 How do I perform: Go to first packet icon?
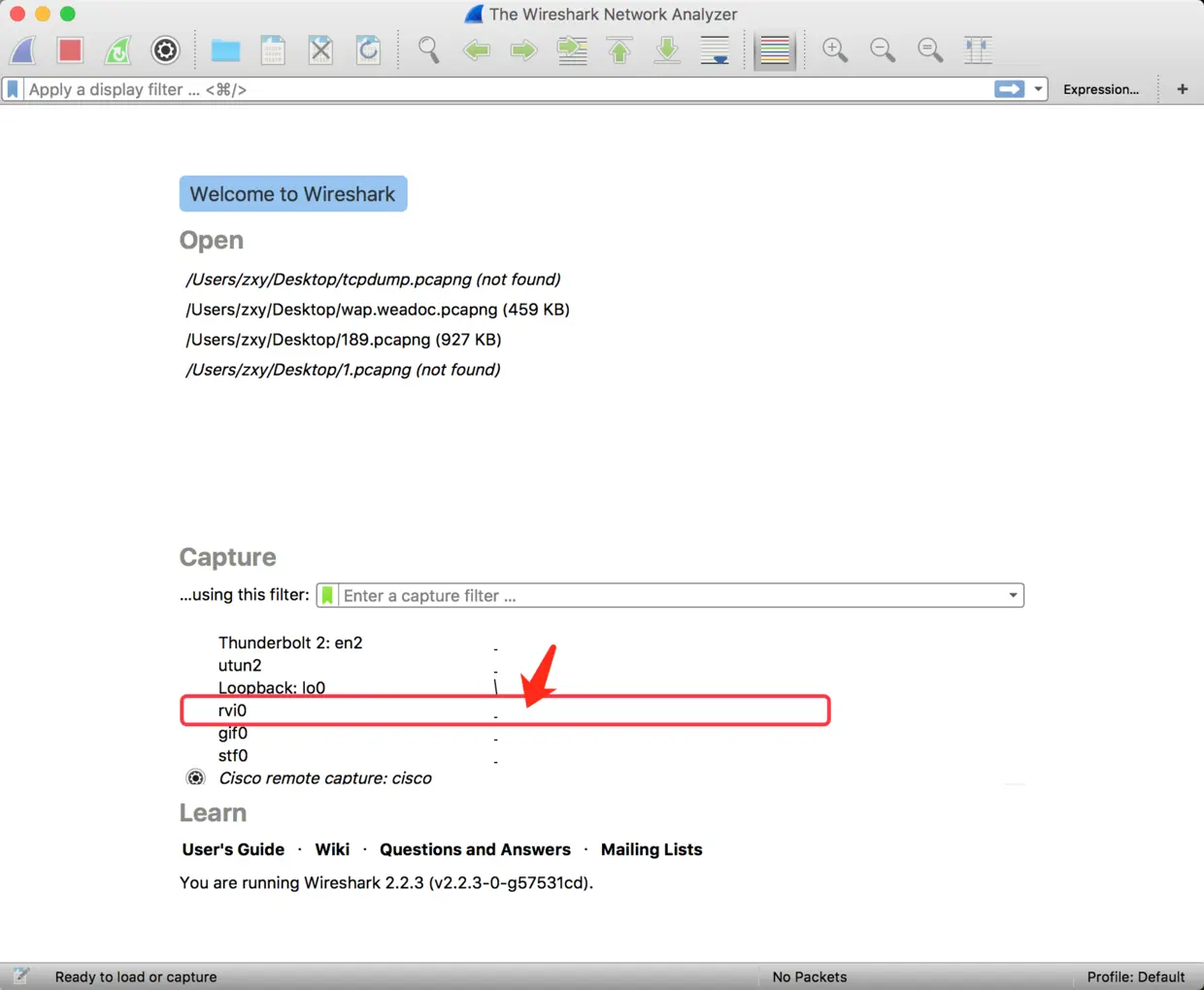pyautogui.click(x=619, y=49)
